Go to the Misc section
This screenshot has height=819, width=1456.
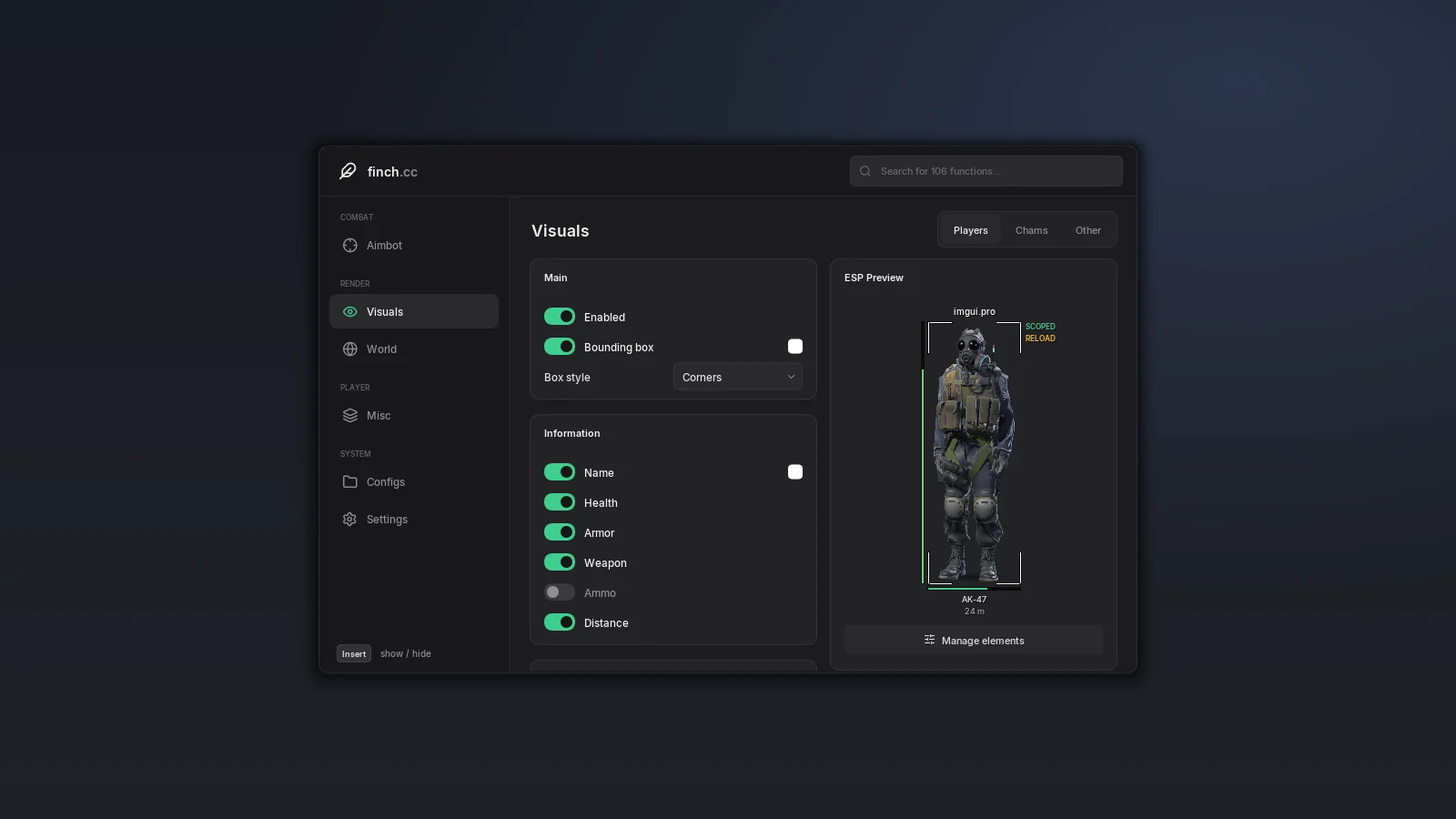[414, 416]
